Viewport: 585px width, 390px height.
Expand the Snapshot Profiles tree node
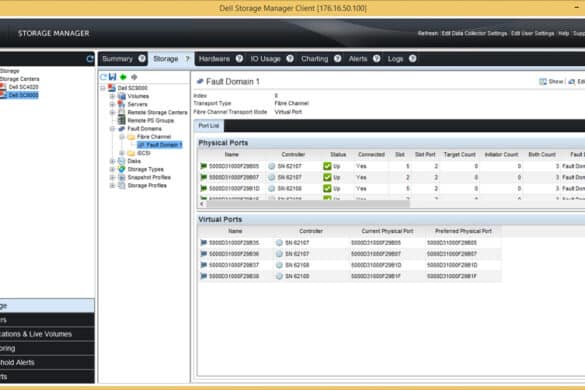[112, 177]
